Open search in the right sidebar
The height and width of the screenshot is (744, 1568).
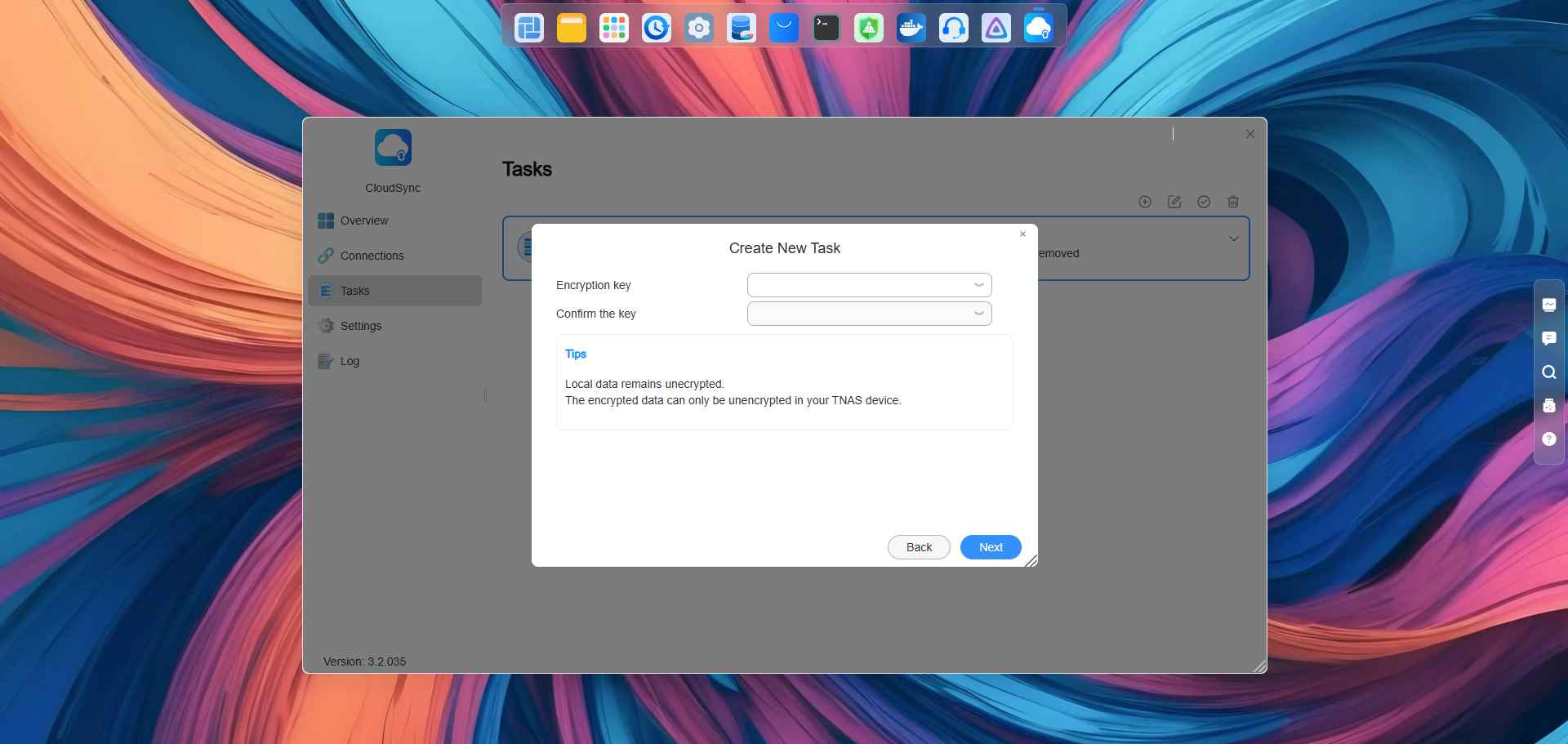point(1548,372)
